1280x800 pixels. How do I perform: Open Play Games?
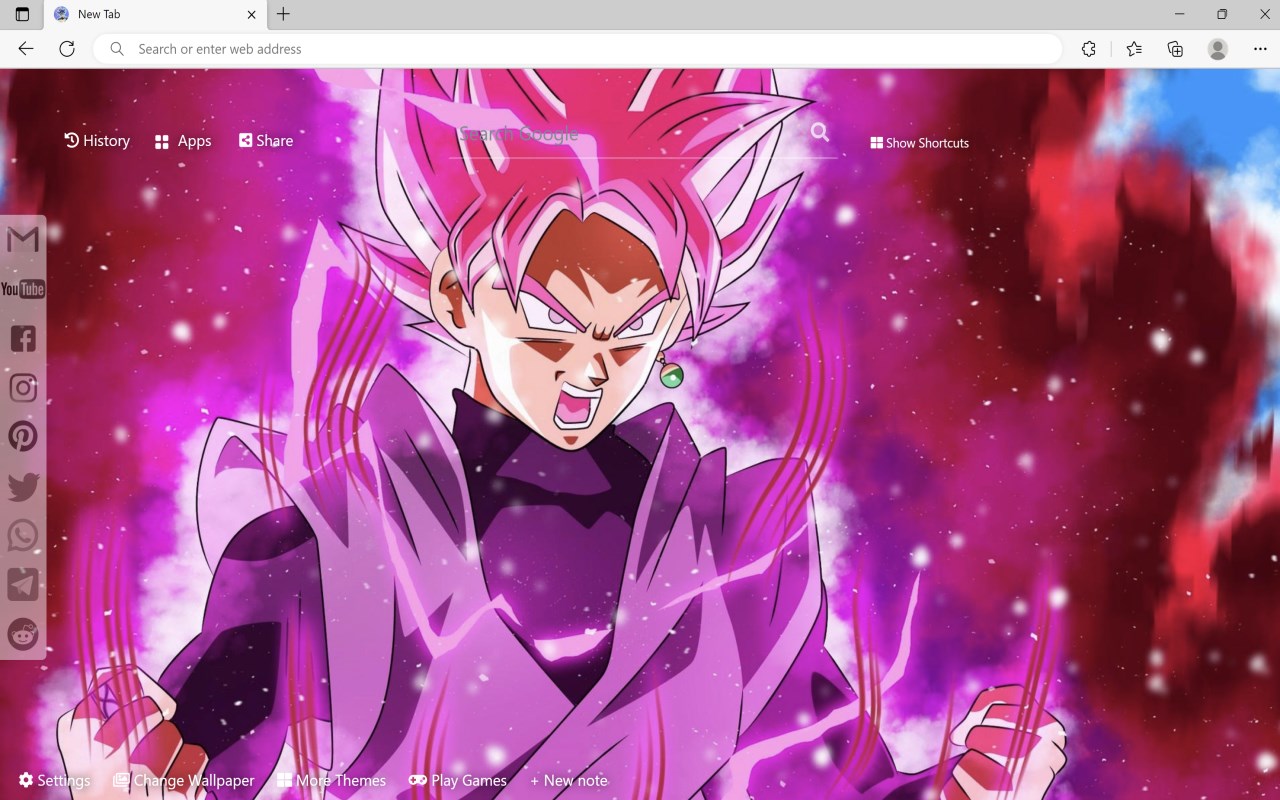[x=458, y=780]
